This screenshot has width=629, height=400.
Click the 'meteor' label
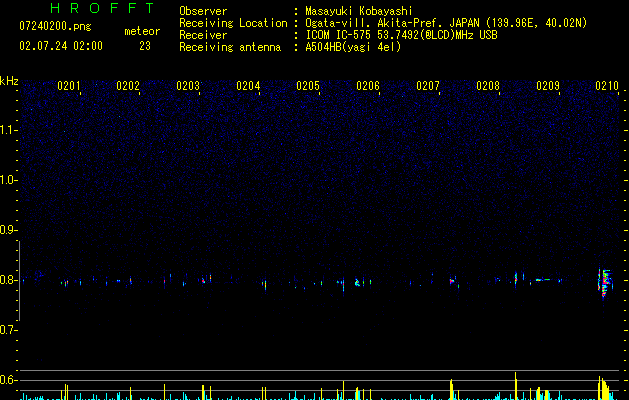(142, 31)
